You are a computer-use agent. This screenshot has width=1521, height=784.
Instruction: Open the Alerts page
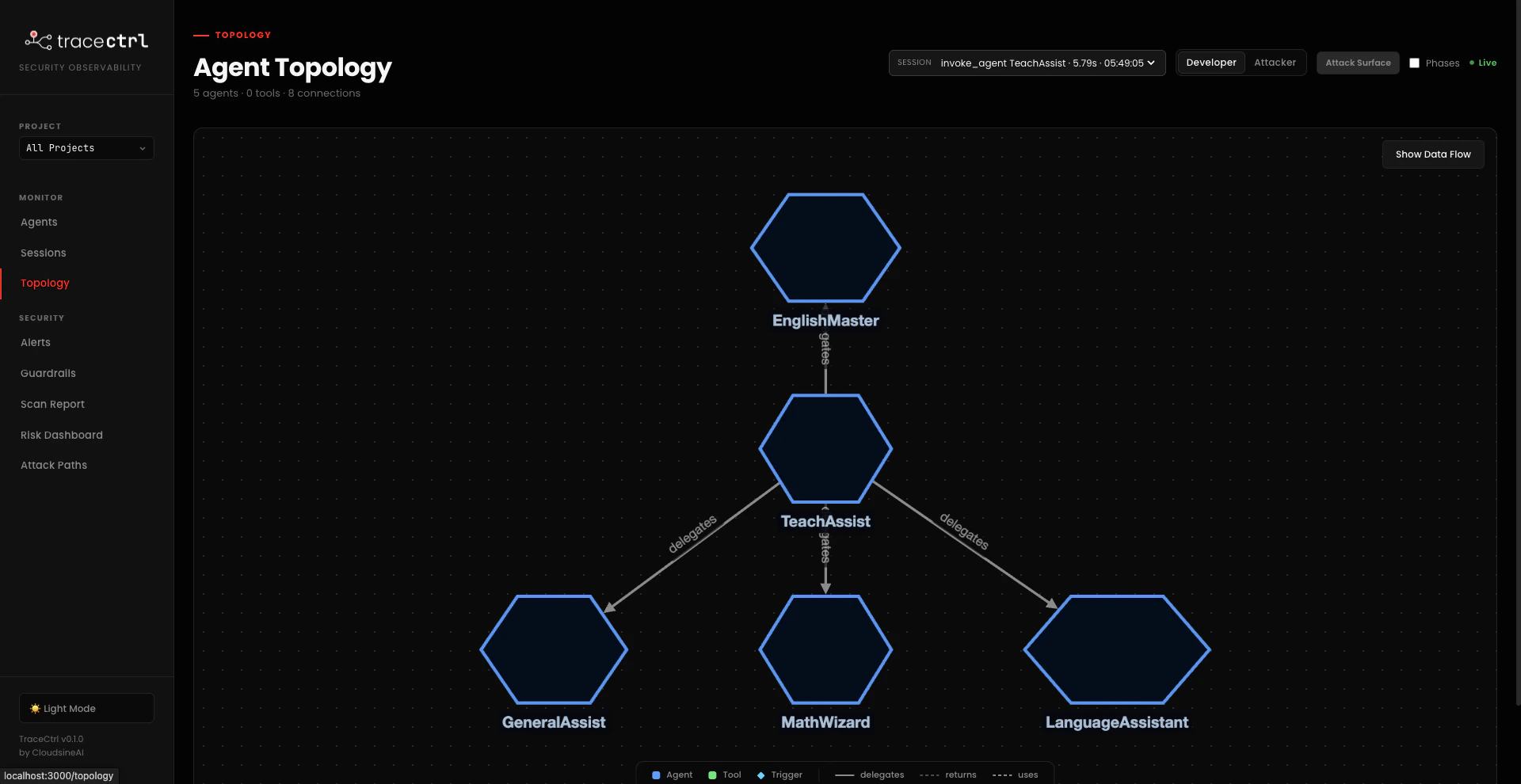(x=36, y=343)
